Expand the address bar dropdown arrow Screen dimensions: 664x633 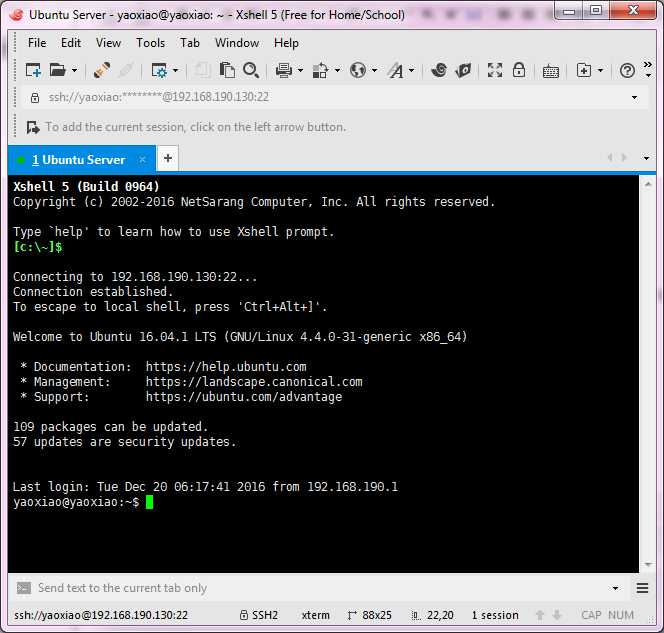pyautogui.click(x=634, y=97)
